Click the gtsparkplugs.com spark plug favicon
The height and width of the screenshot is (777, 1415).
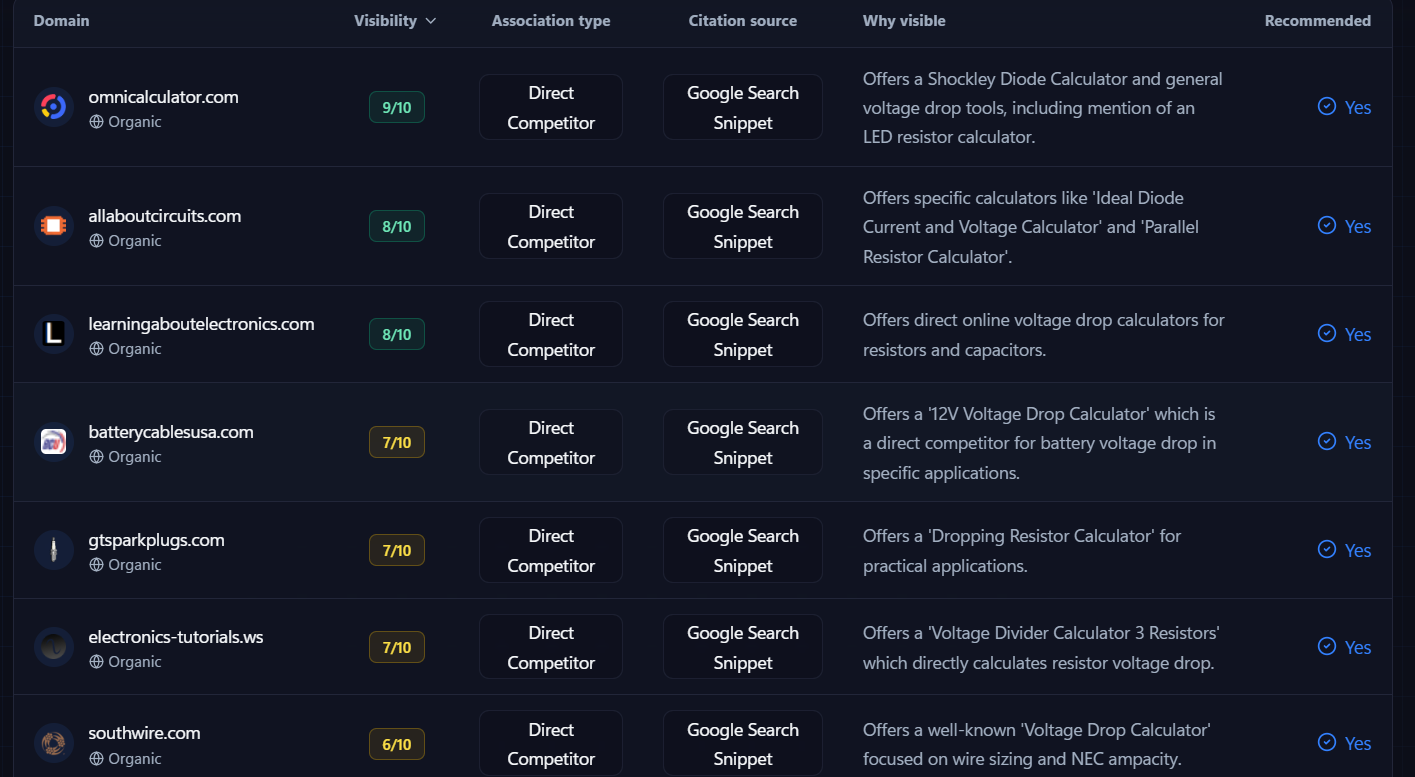[x=54, y=550]
